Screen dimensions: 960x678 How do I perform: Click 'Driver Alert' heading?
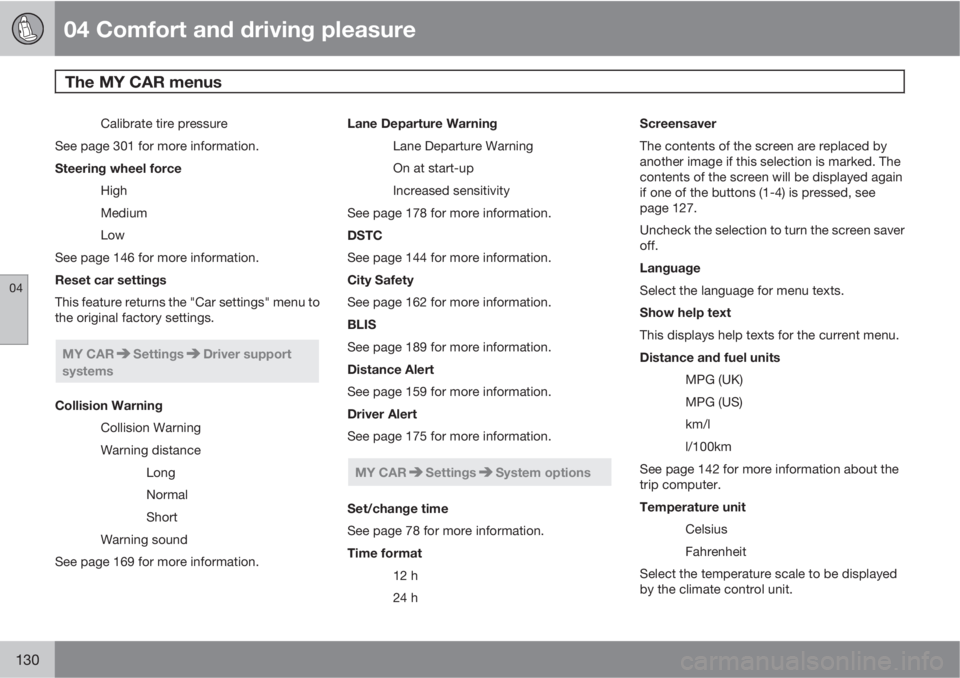[382, 414]
